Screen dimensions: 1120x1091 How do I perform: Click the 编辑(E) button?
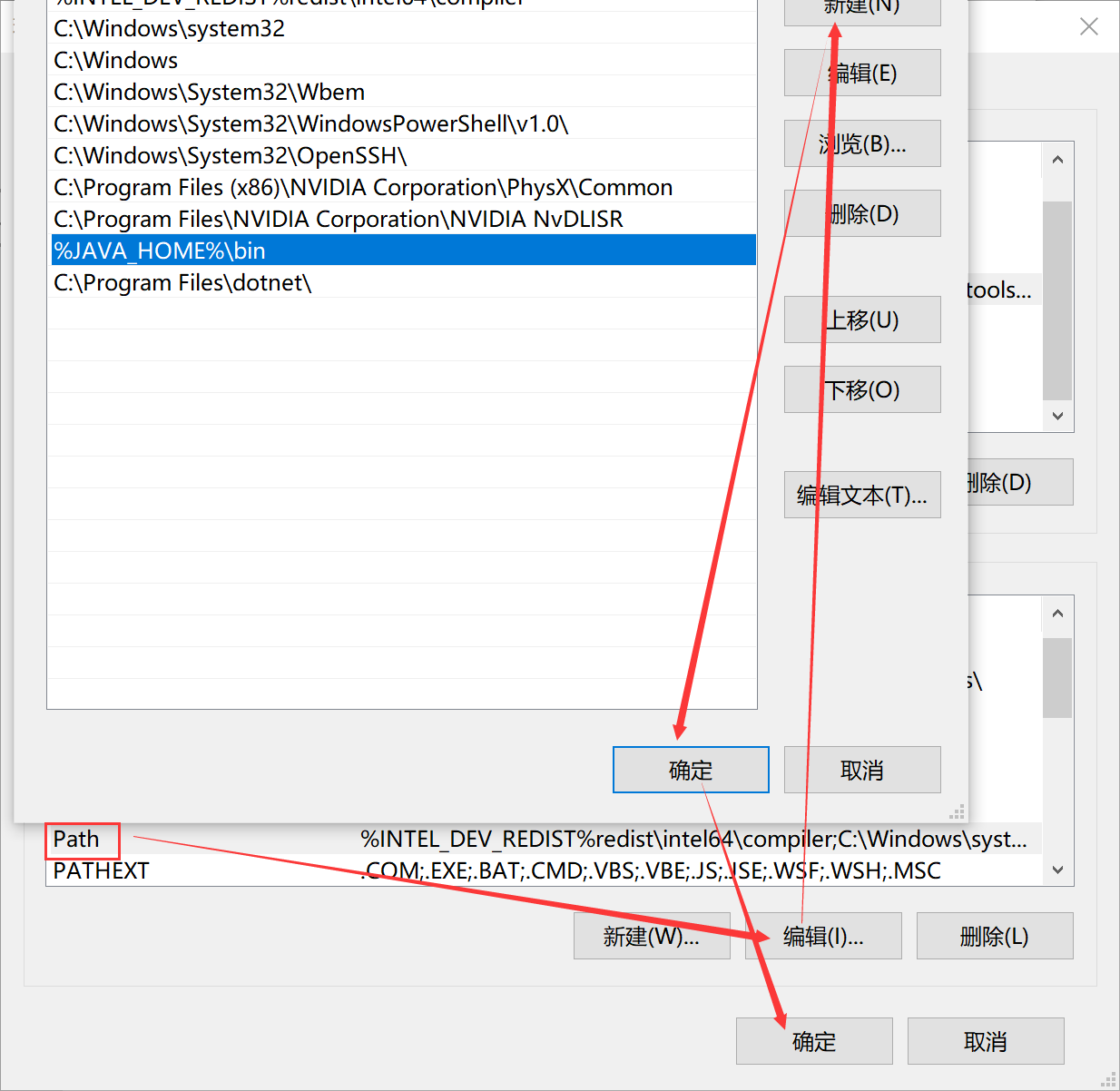(862, 73)
